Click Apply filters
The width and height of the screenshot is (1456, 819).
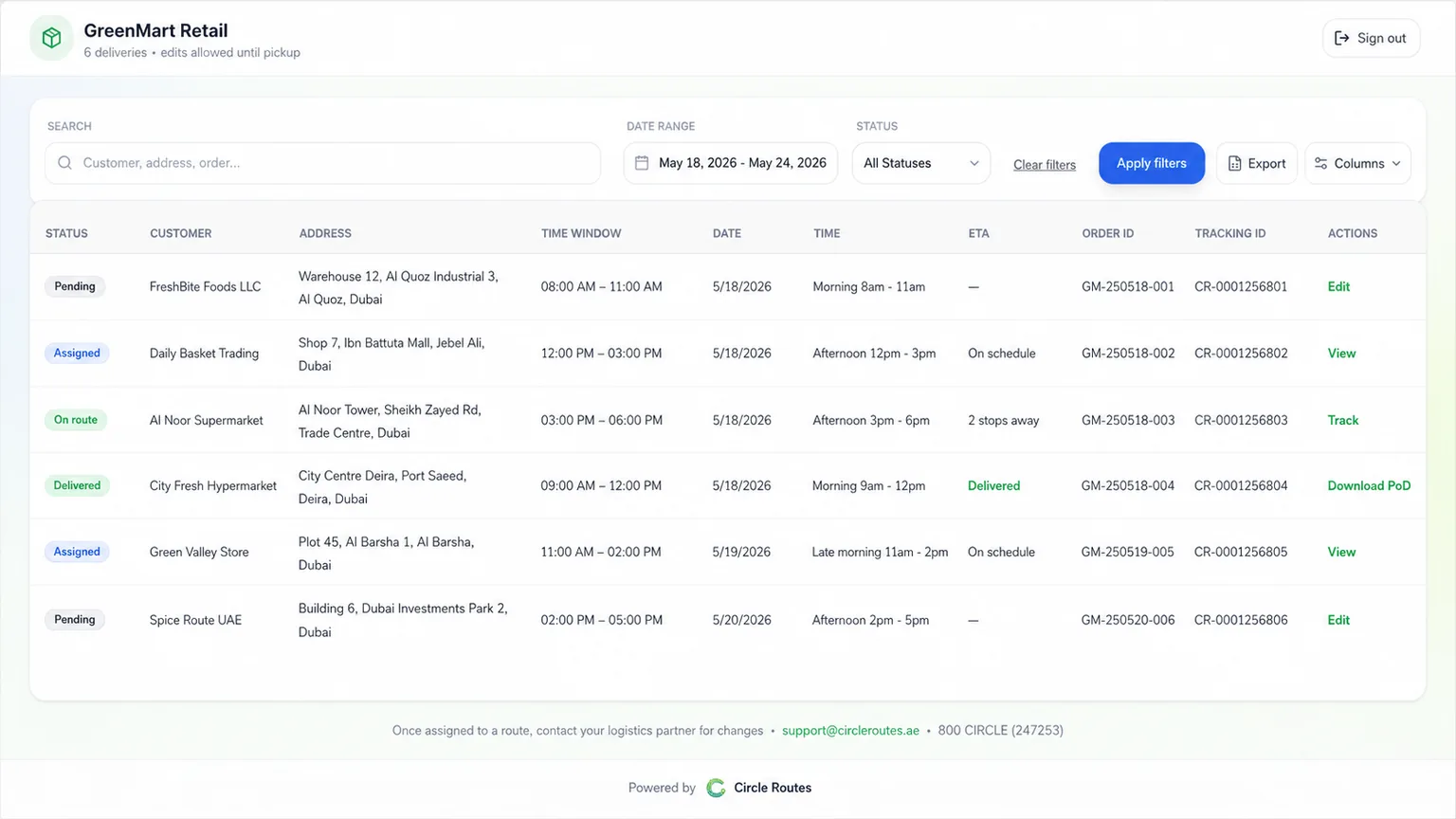[x=1152, y=163]
